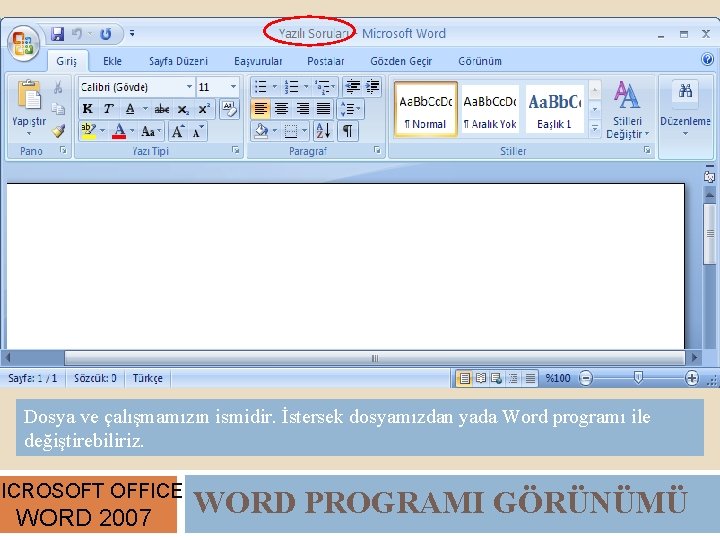The width and height of the screenshot is (720, 540).
Task: Open the Pano clipboard dialog launcher
Action: (x=63, y=150)
